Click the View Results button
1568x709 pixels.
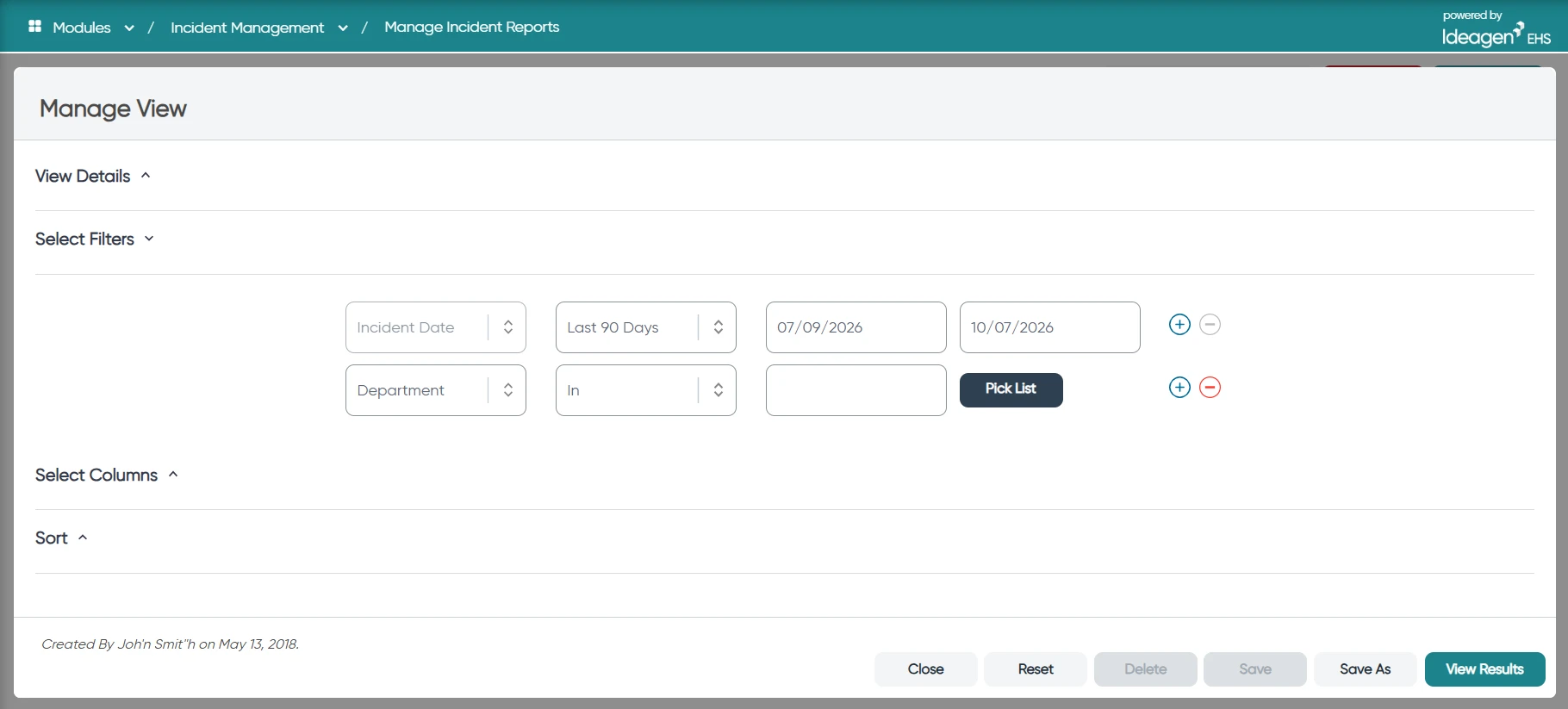[1485, 669]
